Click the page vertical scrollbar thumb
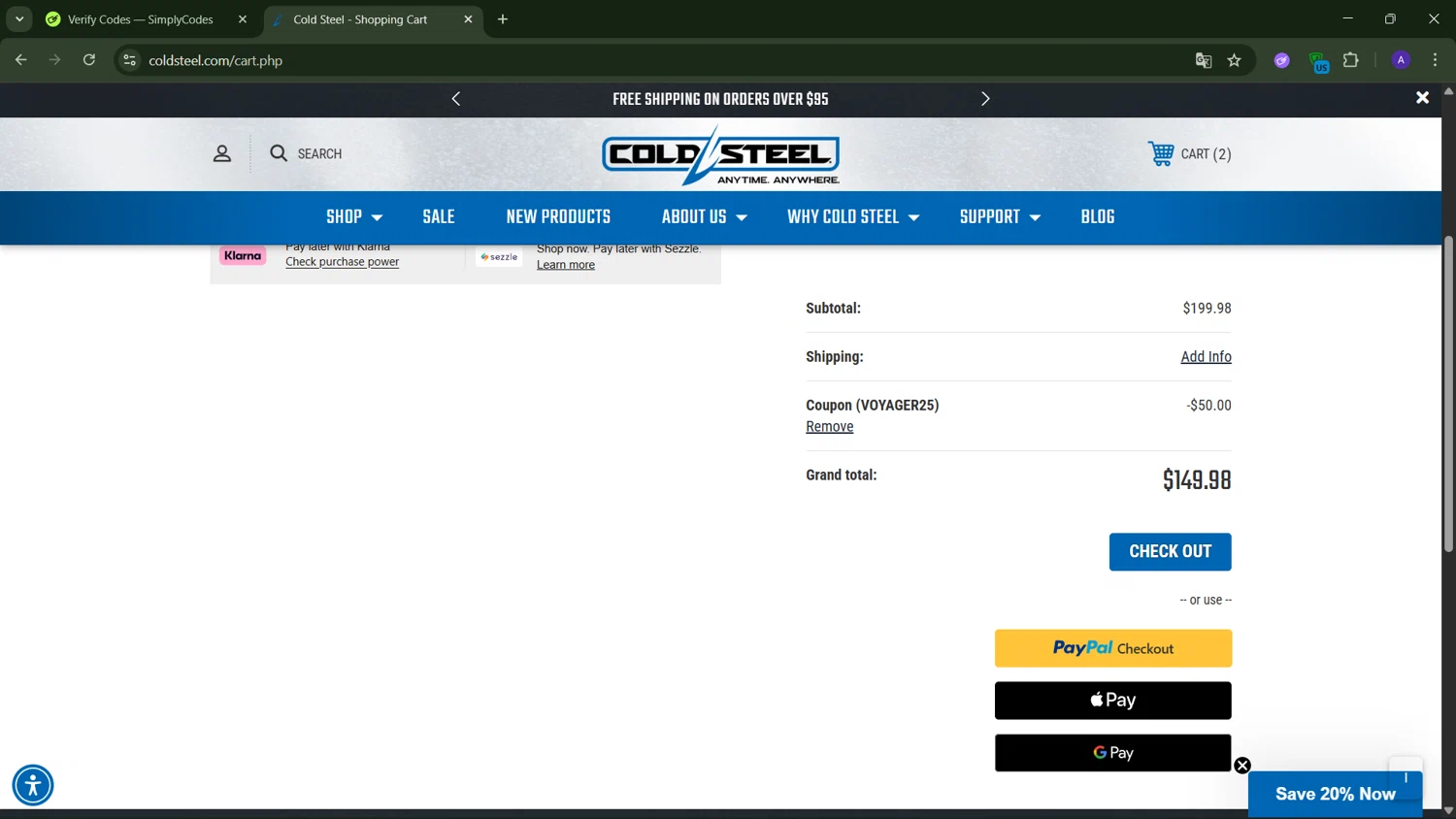The width and height of the screenshot is (1456, 819). [x=1448, y=393]
